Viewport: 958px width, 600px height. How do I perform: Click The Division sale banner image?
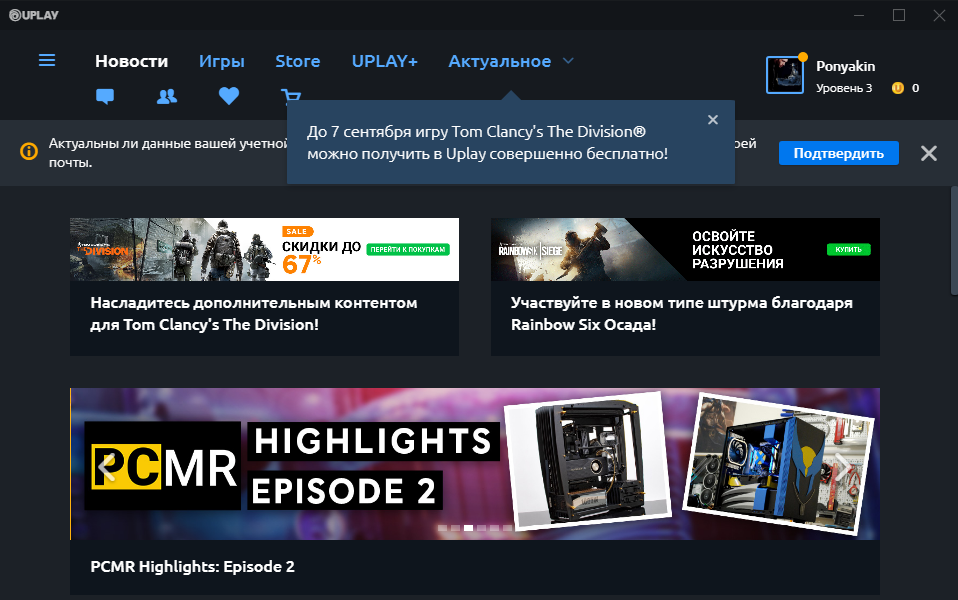click(x=265, y=249)
